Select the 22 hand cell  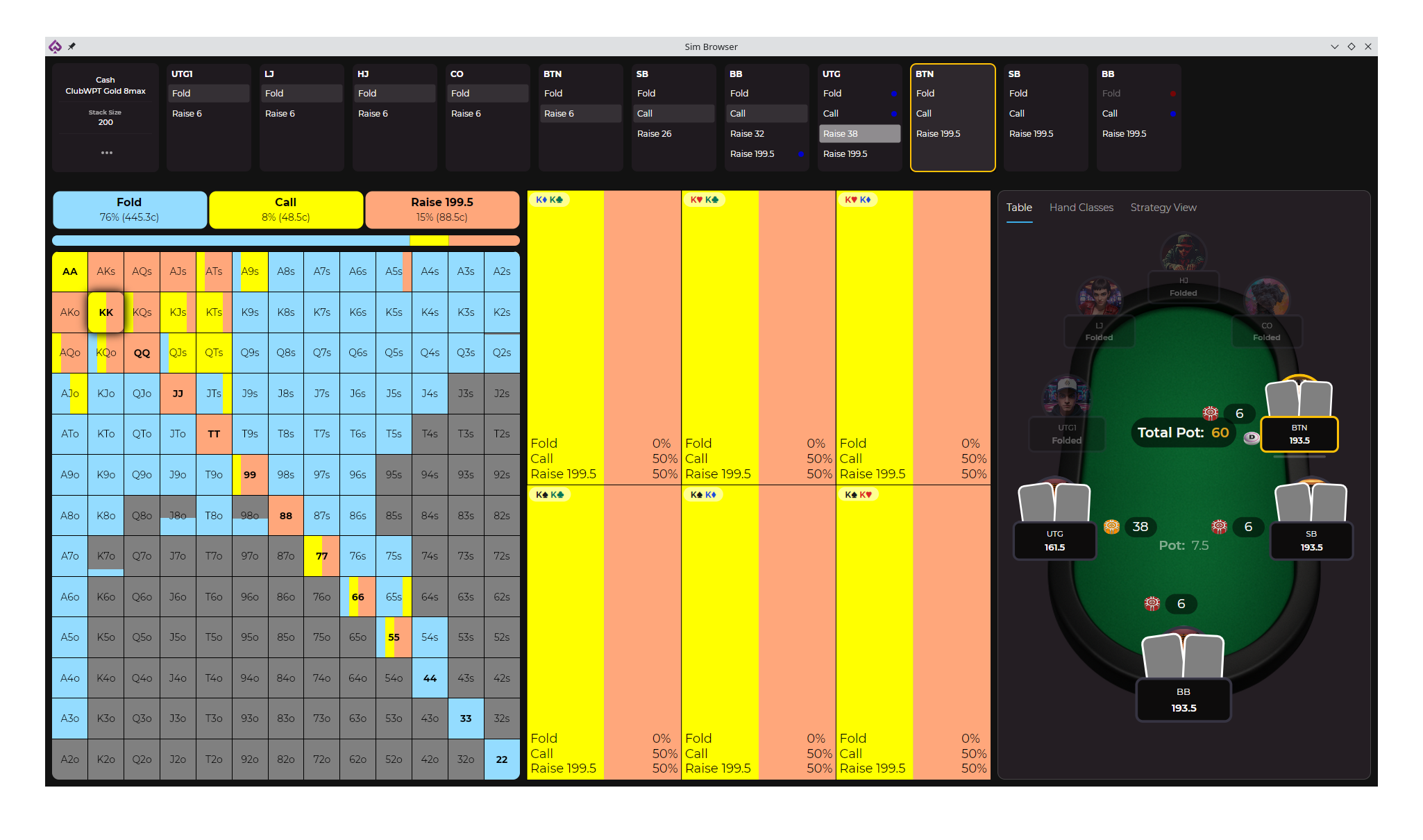tap(502, 759)
